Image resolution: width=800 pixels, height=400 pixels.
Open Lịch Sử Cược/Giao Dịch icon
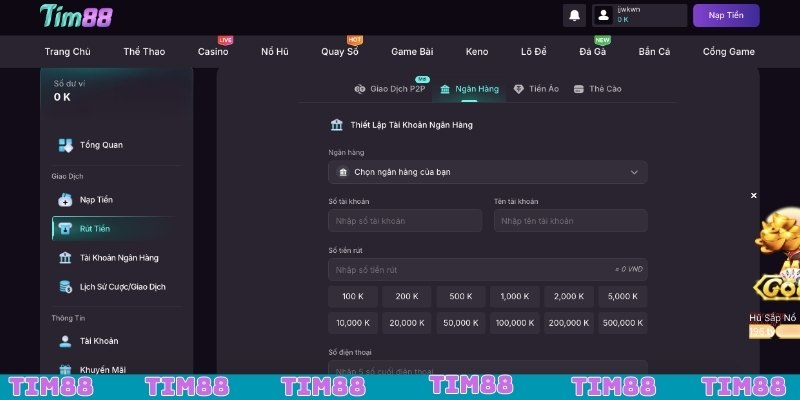(65, 287)
